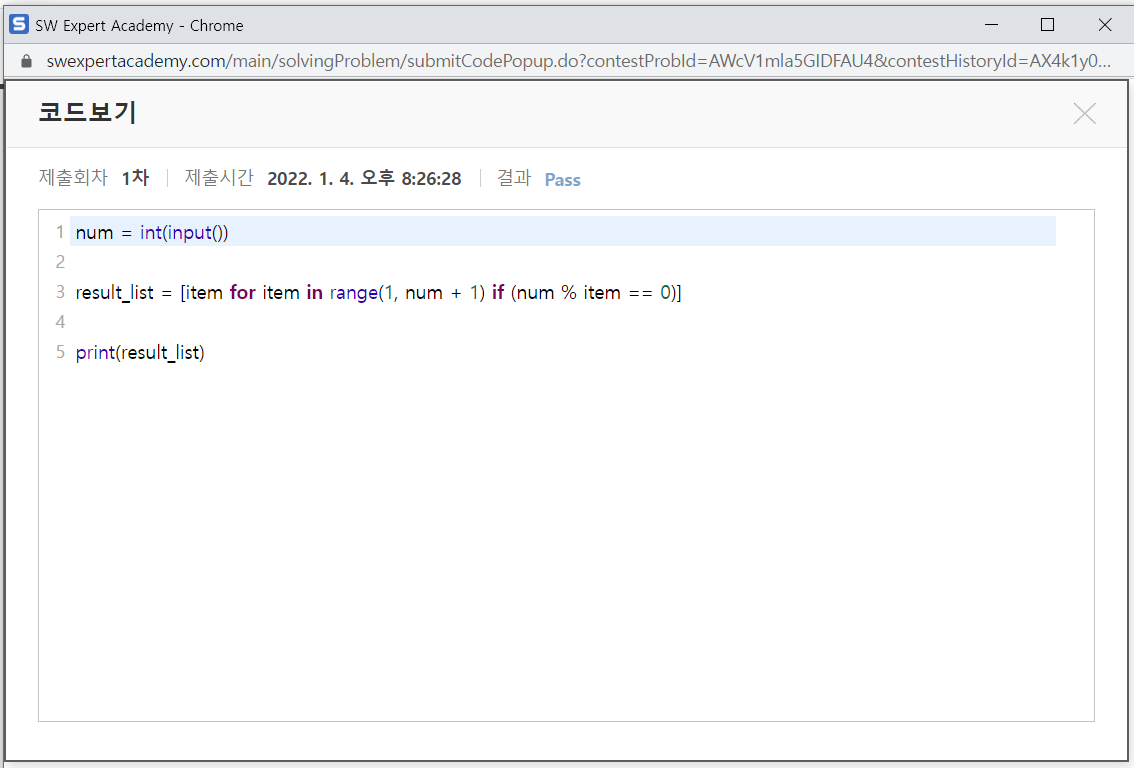Click the SW Expert Academy favicon in title bar

click(19, 25)
